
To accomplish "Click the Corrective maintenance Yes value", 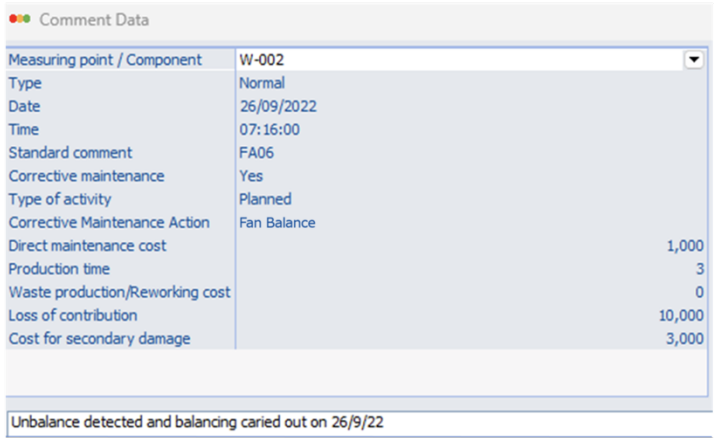I will pyautogui.click(x=251, y=176).
